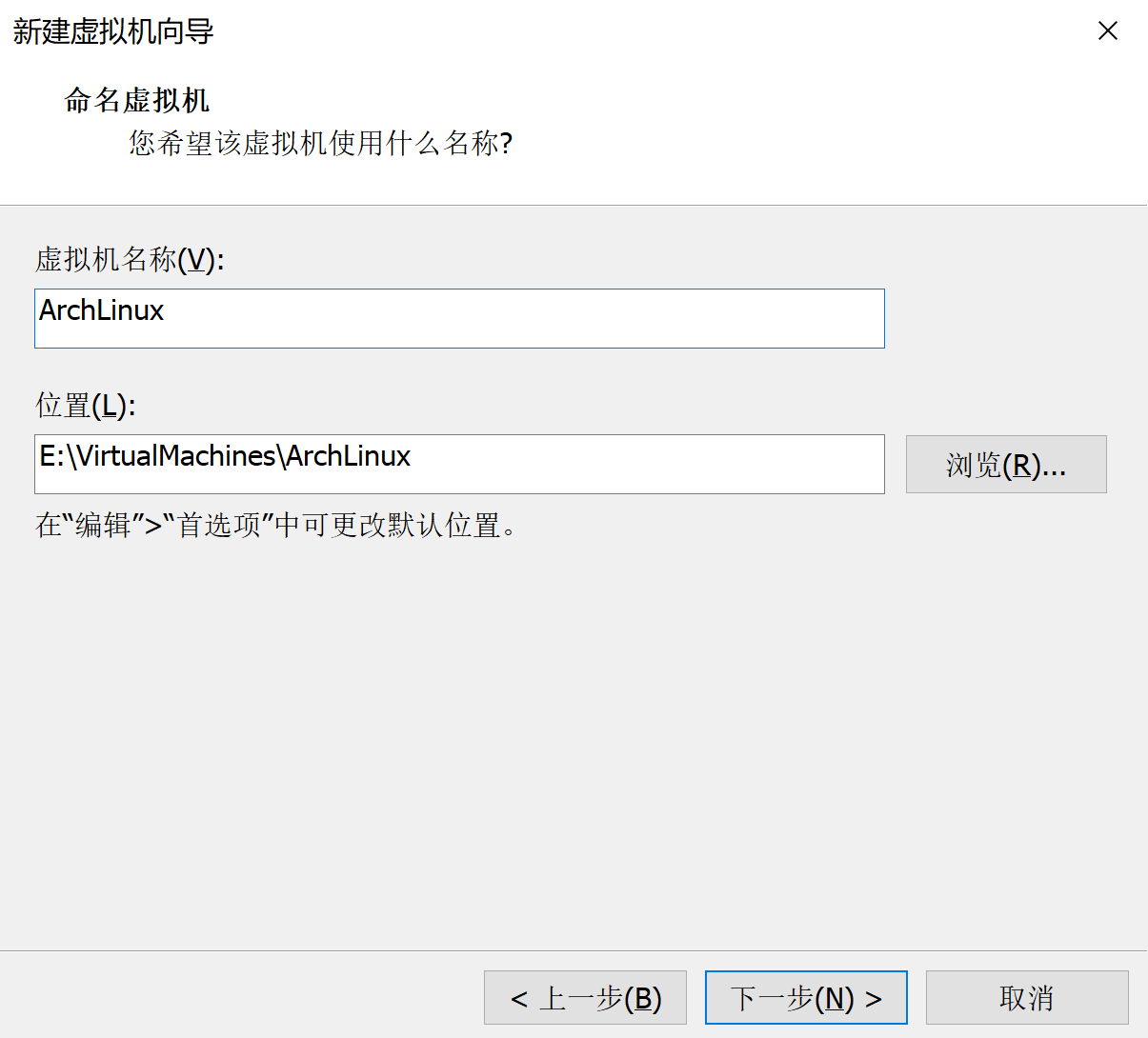Cancel the wizard with 取消 button
1148x1038 pixels.
coord(1026,998)
